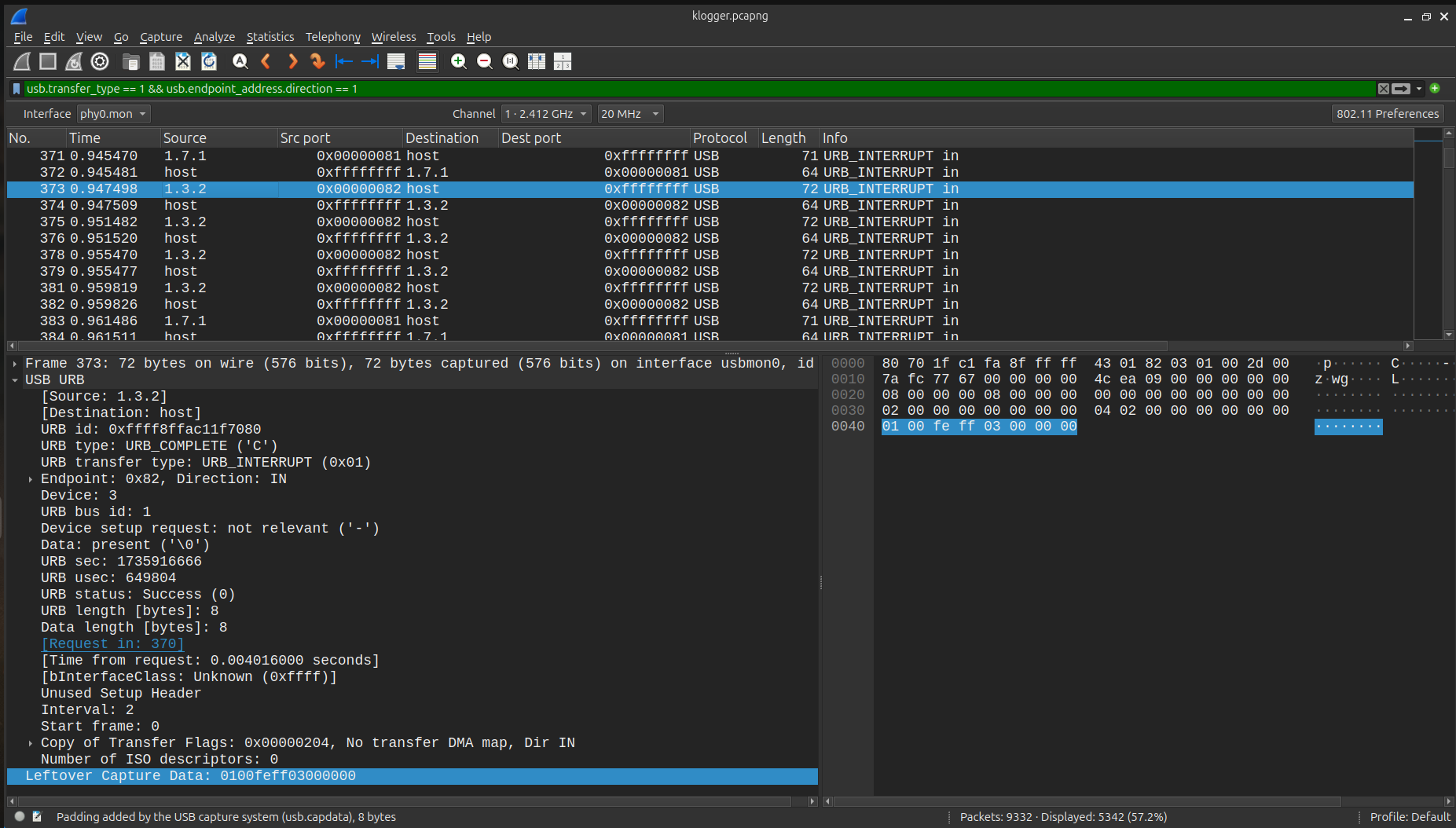Open Find Packet magnifier tool
Viewport: 1456px width, 828px height.
[x=240, y=61]
